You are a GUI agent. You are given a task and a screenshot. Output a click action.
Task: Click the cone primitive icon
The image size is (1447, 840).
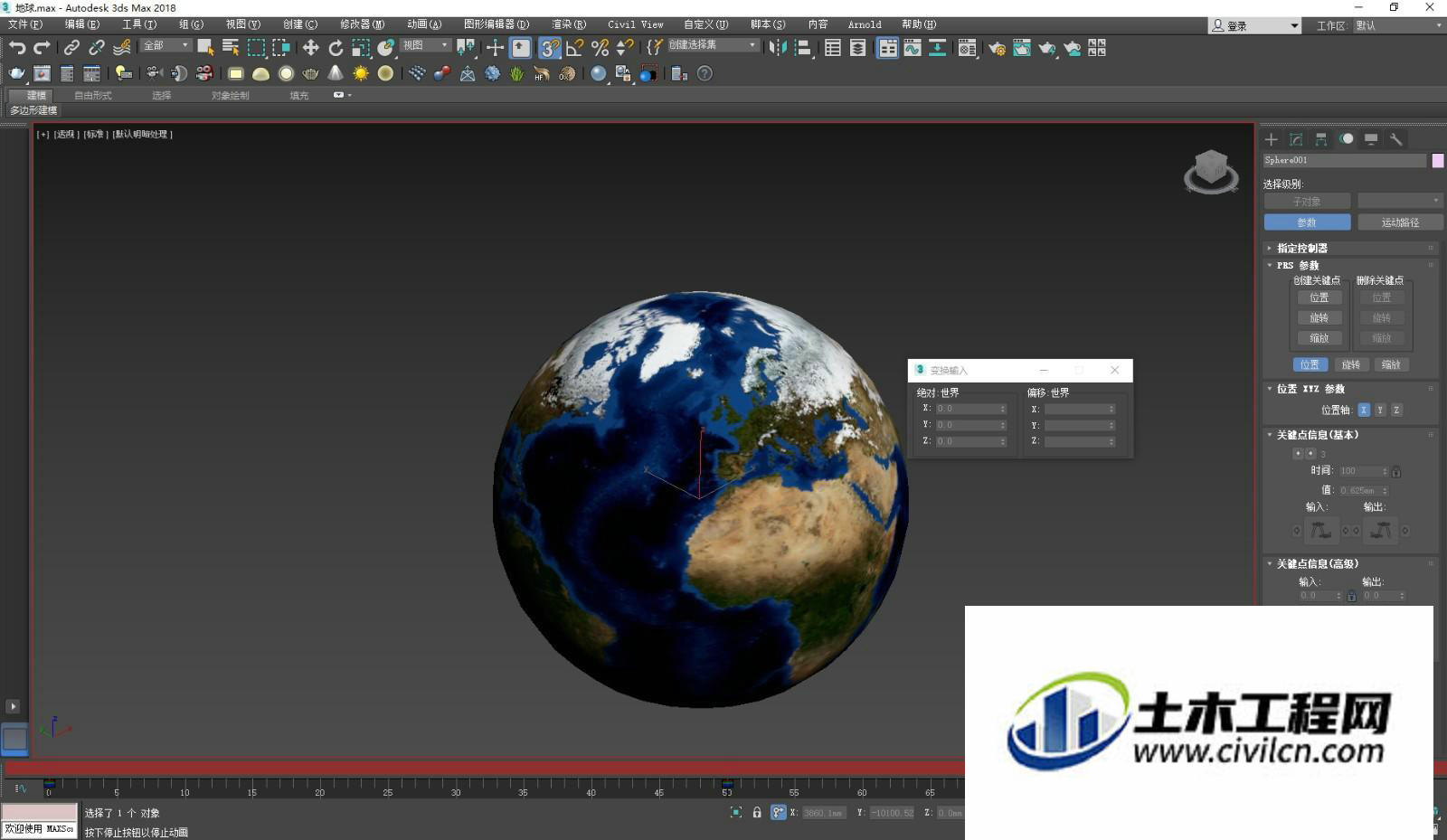pyautogui.click(x=336, y=73)
